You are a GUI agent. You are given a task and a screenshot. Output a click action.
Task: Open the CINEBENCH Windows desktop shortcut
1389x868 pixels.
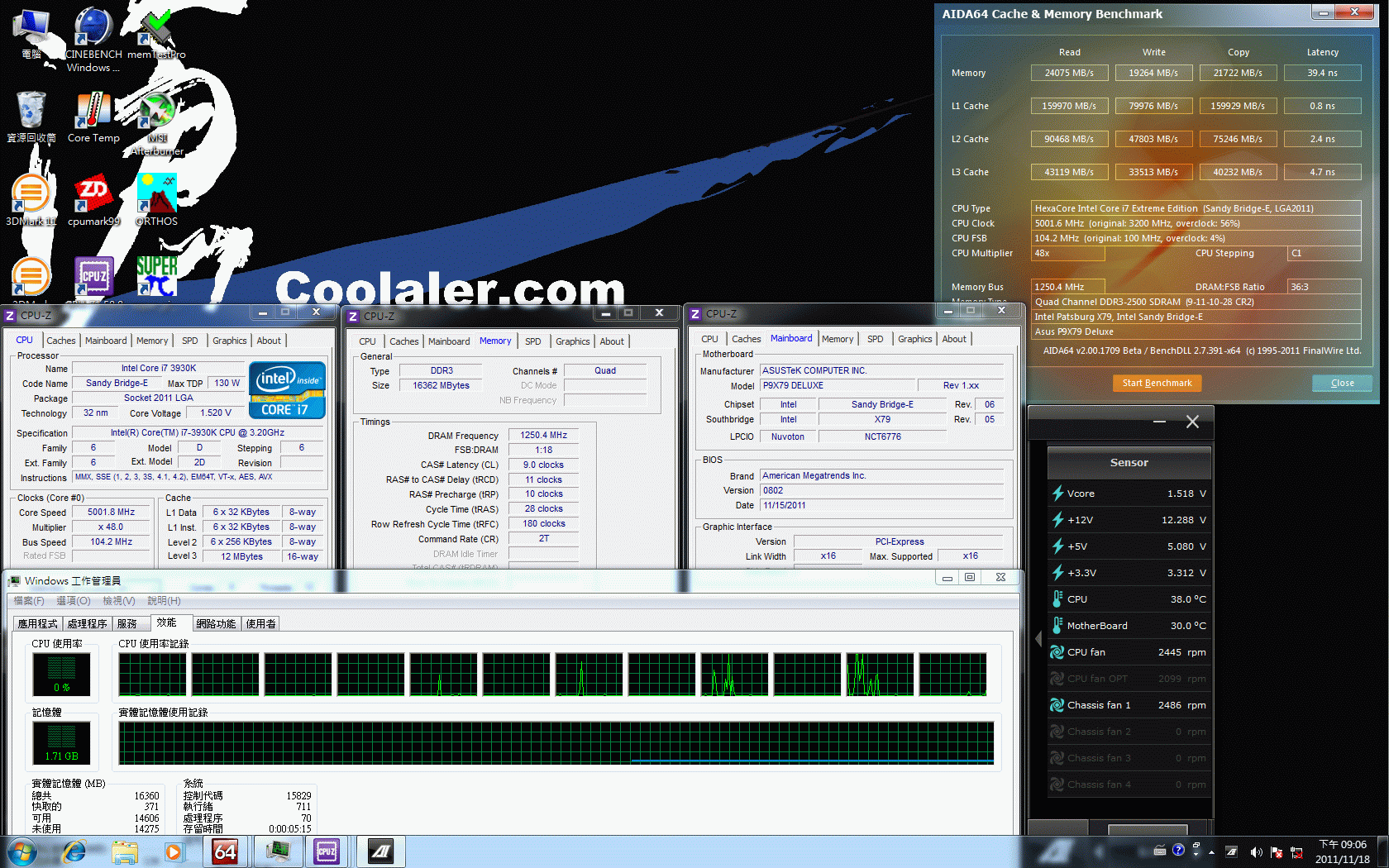coord(93,39)
